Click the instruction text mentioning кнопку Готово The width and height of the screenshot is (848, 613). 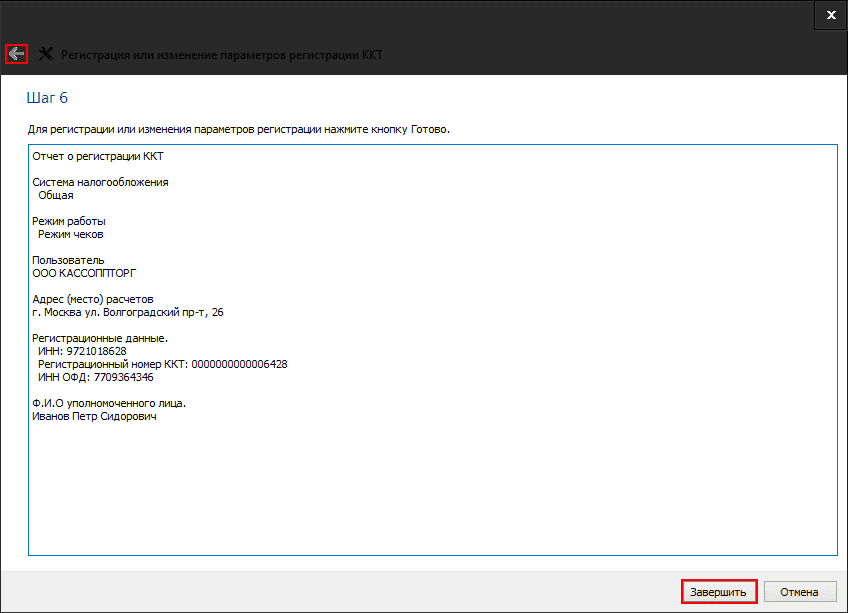click(238, 129)
